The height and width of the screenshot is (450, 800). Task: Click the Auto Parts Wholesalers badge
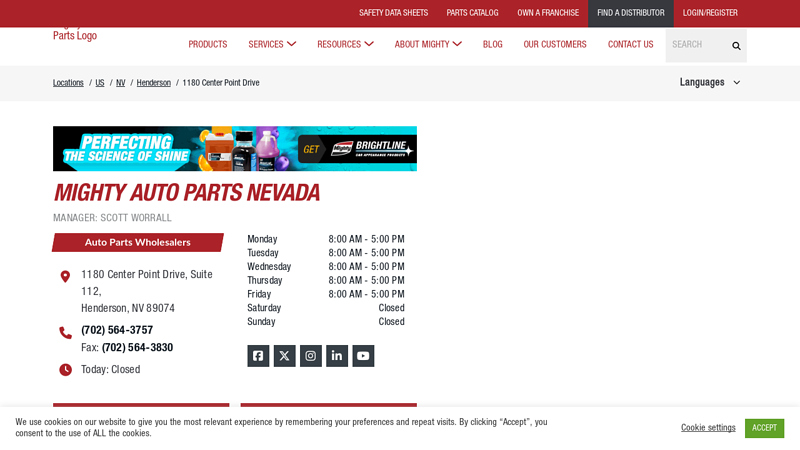coord(138,242)
